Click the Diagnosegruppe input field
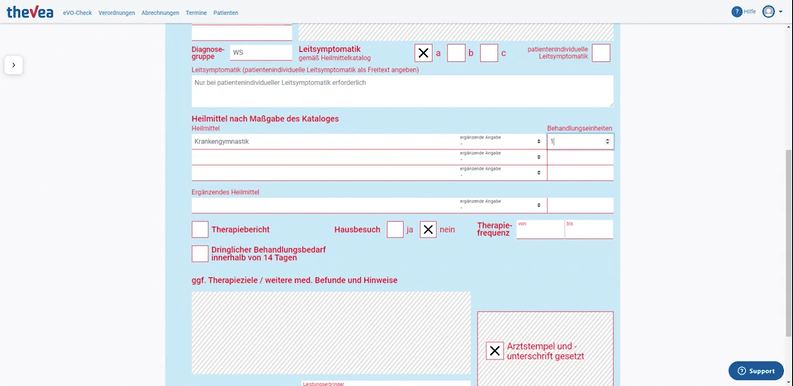Image resolution: width=793 pixels, height=386 pixels. 261,53
